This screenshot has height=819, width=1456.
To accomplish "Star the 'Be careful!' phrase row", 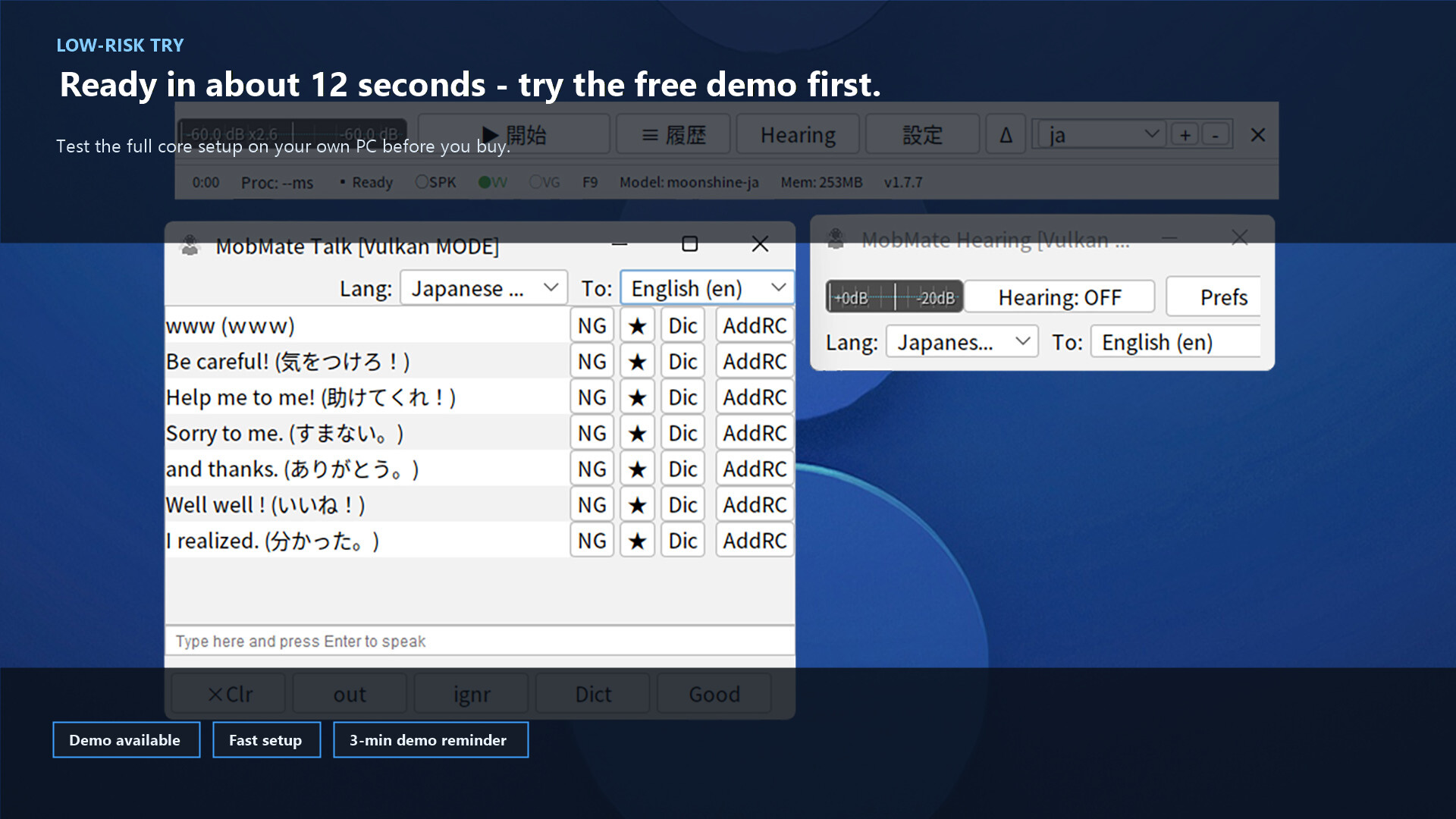I will [637, 362].
